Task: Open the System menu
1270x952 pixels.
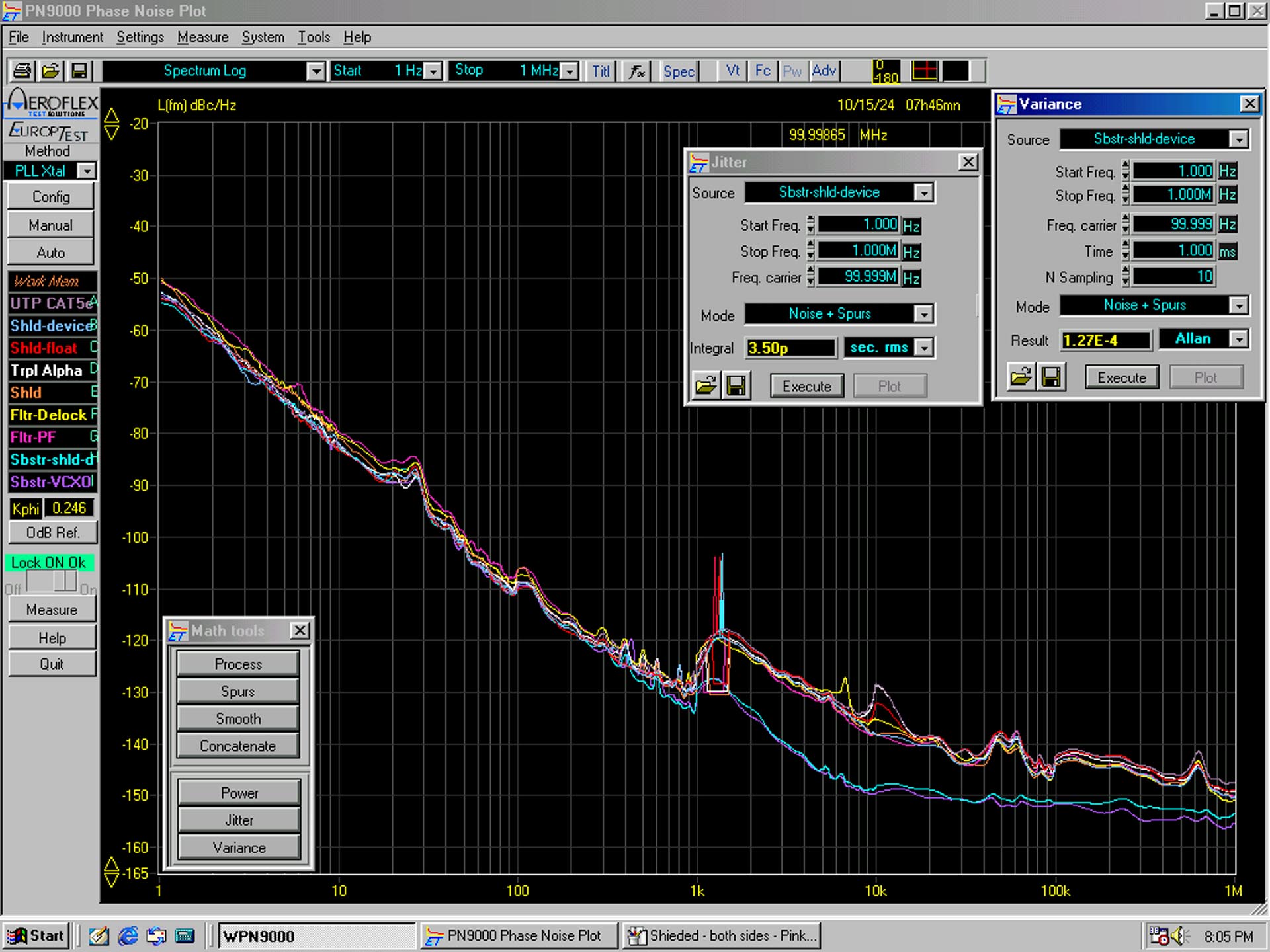Action: click(x=263, y=38)
